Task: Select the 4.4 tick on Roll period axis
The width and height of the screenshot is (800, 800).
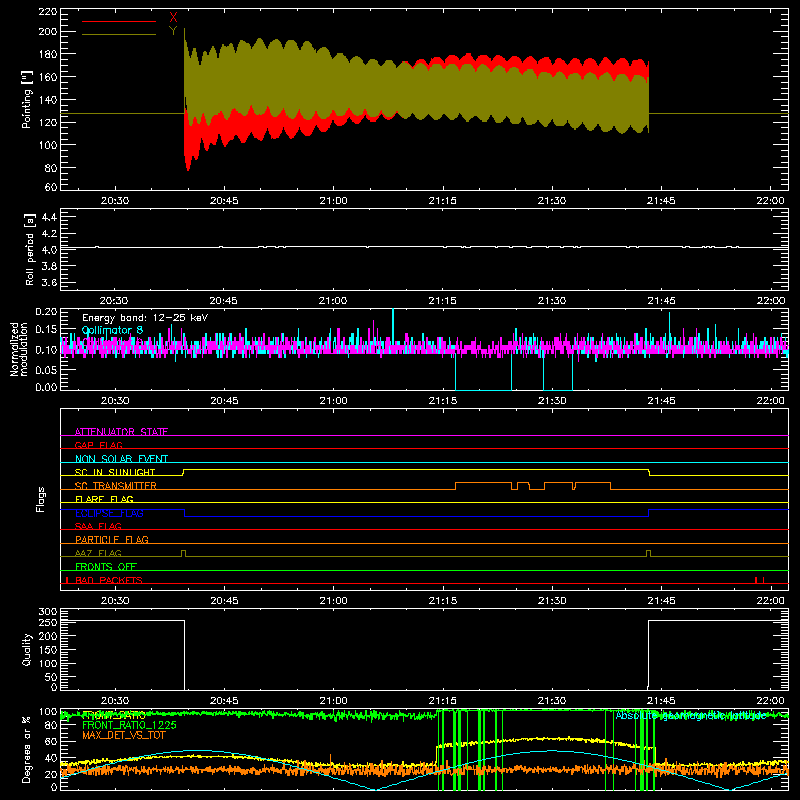Action: point(49,217)
